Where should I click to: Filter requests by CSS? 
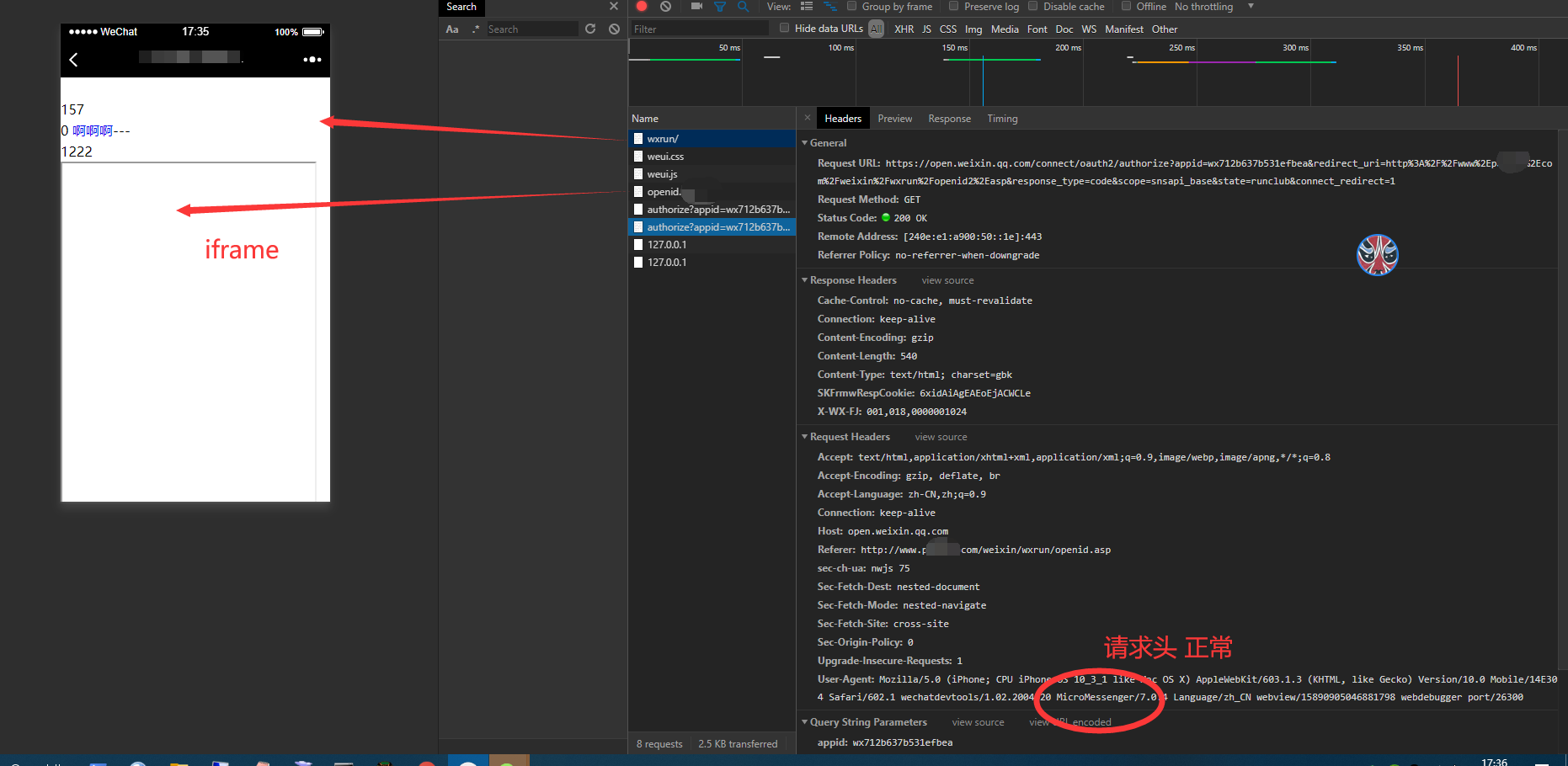(x=948, y=29)
